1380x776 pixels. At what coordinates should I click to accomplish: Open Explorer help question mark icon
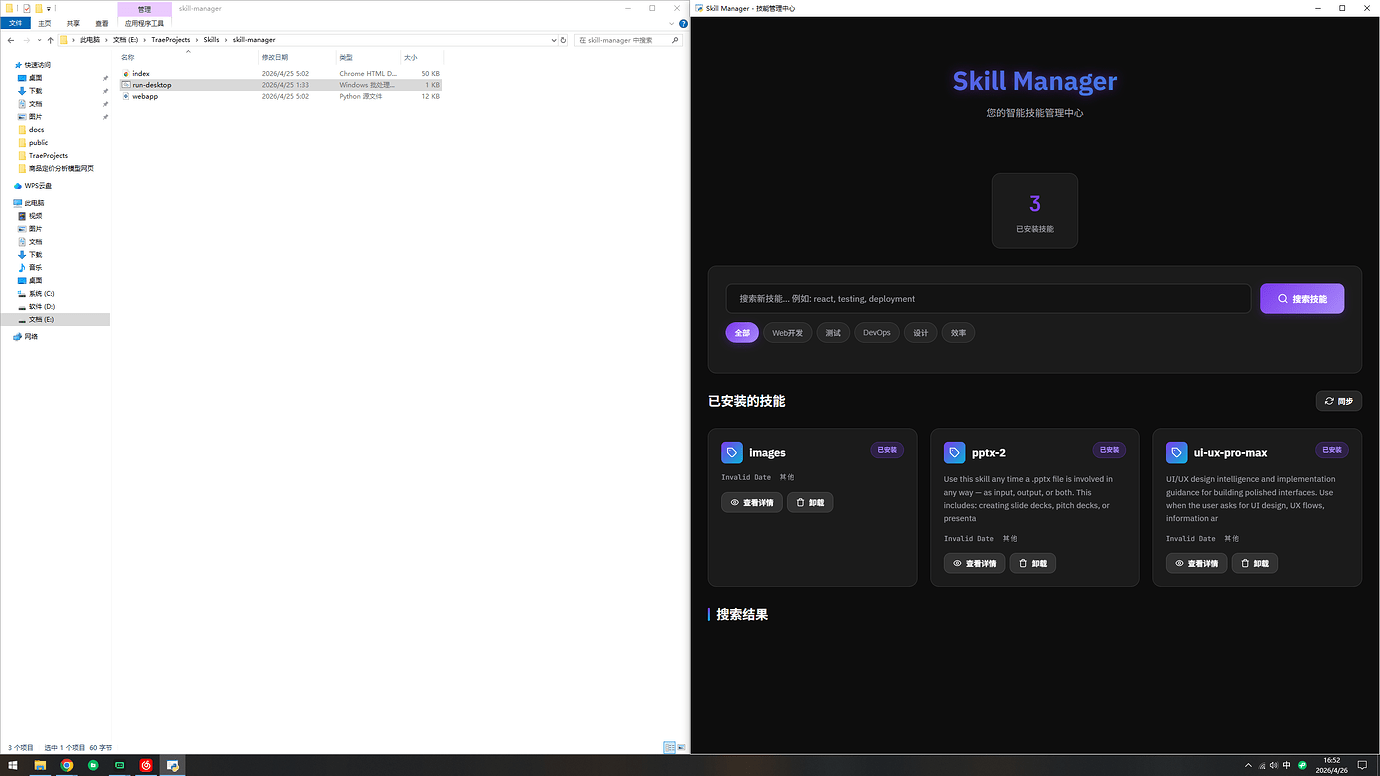tap(682, 23)
